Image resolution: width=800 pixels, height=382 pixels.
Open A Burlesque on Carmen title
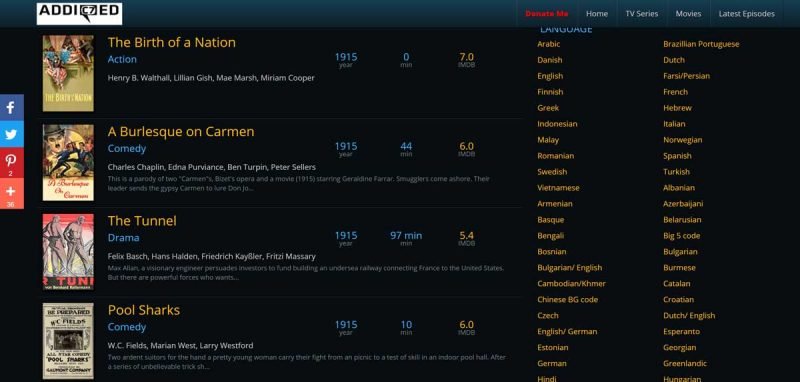click(181, 132)
